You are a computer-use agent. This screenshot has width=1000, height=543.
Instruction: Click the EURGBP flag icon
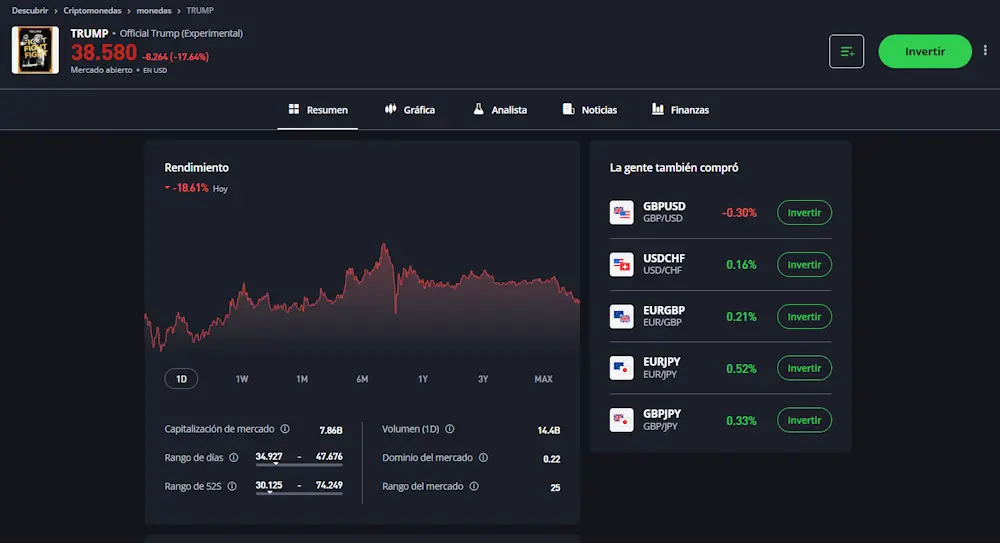point(621,316)
